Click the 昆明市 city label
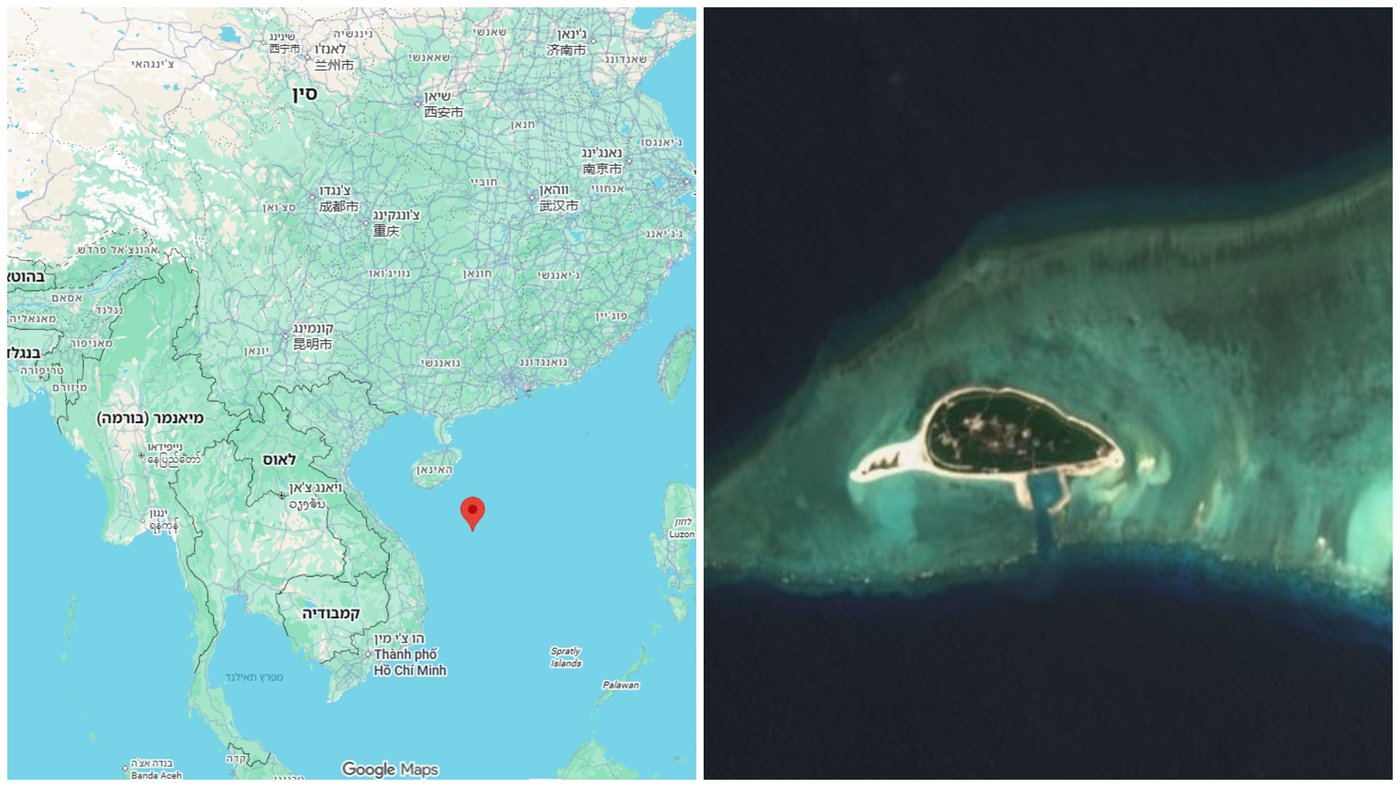1400x787 pixels. click(x=312, y=344)
